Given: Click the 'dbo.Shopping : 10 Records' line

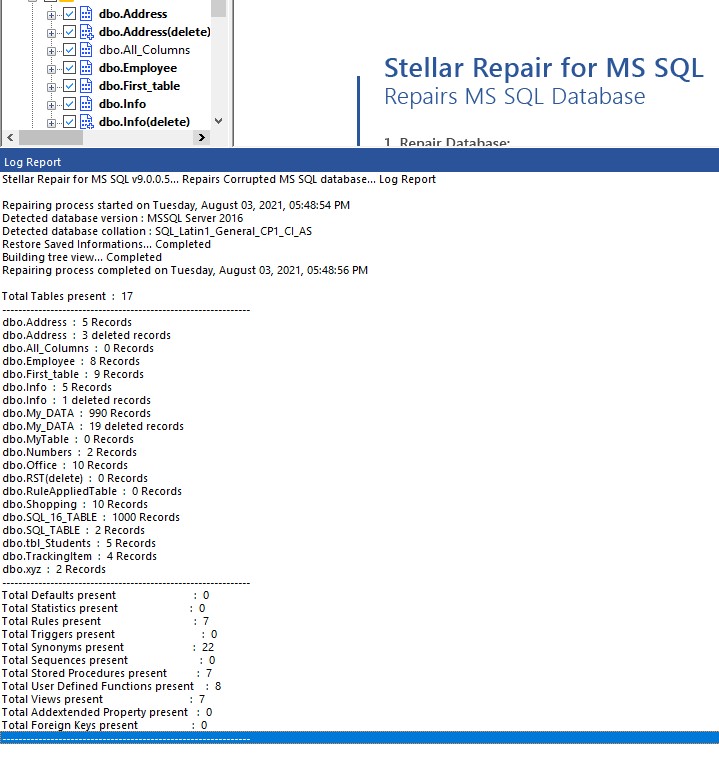Looking at the screenshot, I should click(x=75, y=504).
